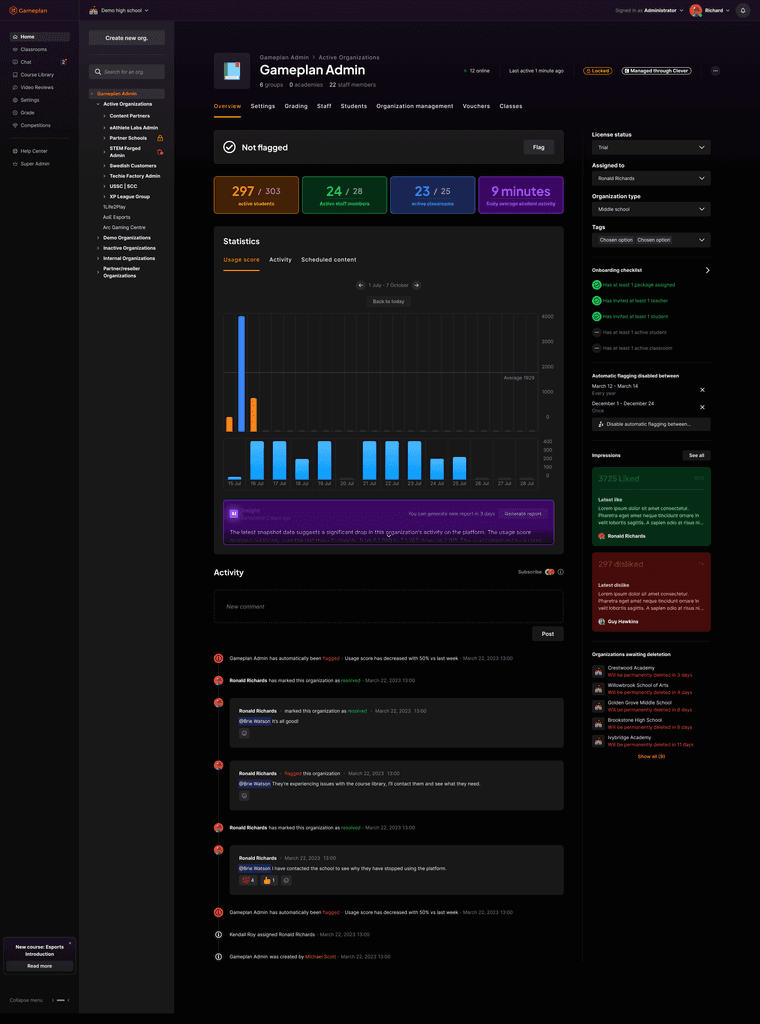The image size is (760, 1024).
Task: Expand Demo Organizations tree node
Action: pyautogui.click(x=99, y=238)
